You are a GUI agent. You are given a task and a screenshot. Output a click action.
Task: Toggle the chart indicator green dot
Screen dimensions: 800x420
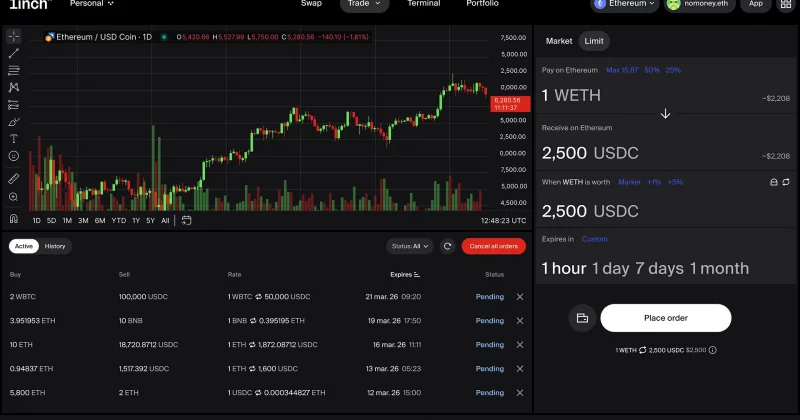(164, 37)
